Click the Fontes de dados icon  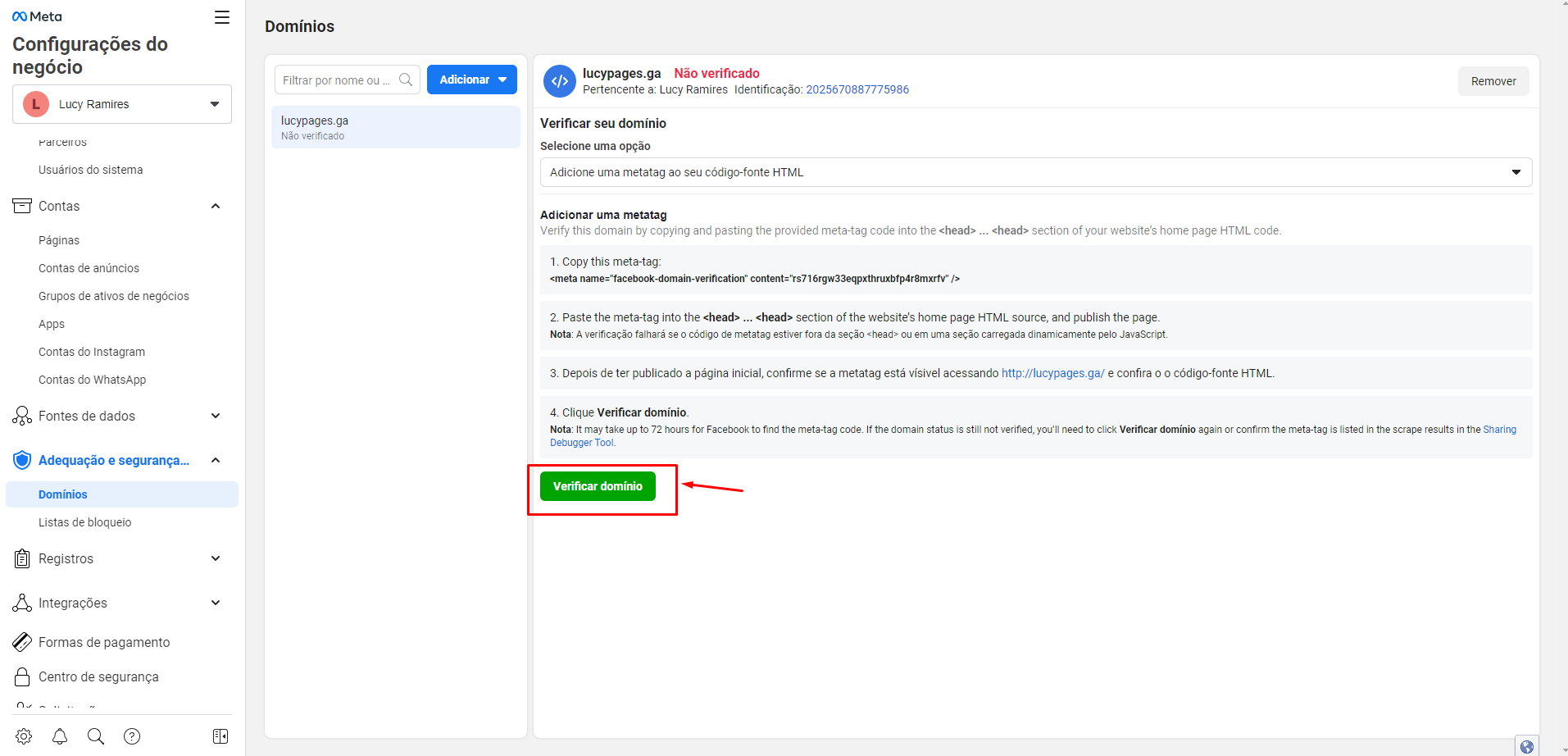pos(22,416)
